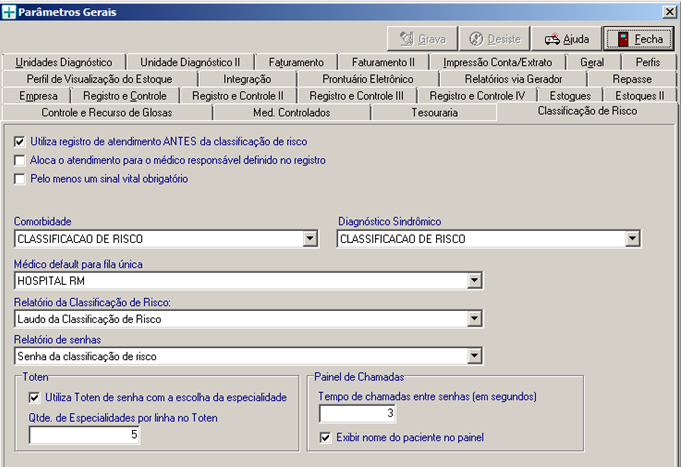This screenshot has height=467, width=681.
Task: Switch to Unidades Diagnóstico tab
Action: click(x=64, y=63)
